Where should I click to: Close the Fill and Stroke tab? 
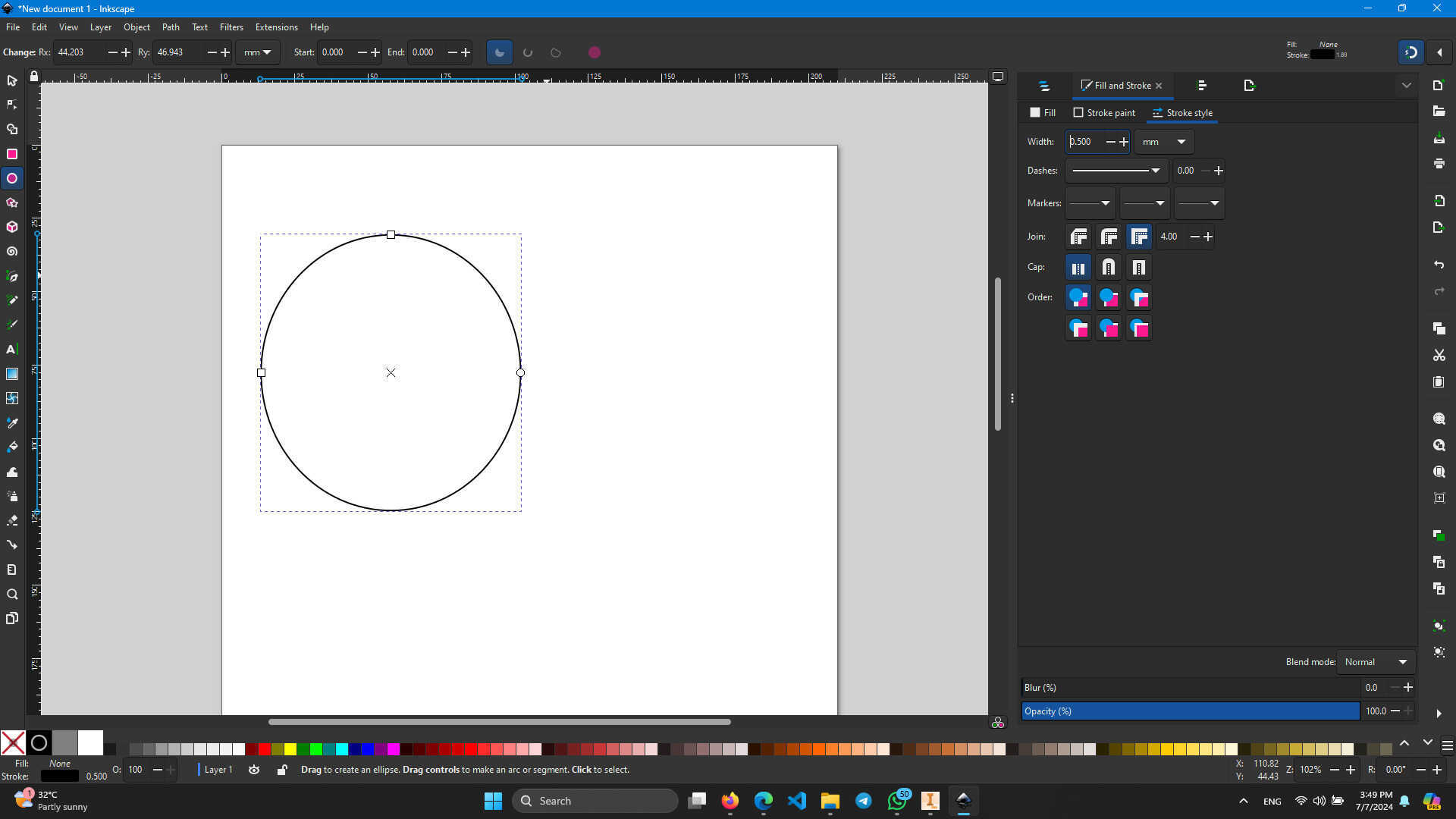click(x=1159, y=86)
